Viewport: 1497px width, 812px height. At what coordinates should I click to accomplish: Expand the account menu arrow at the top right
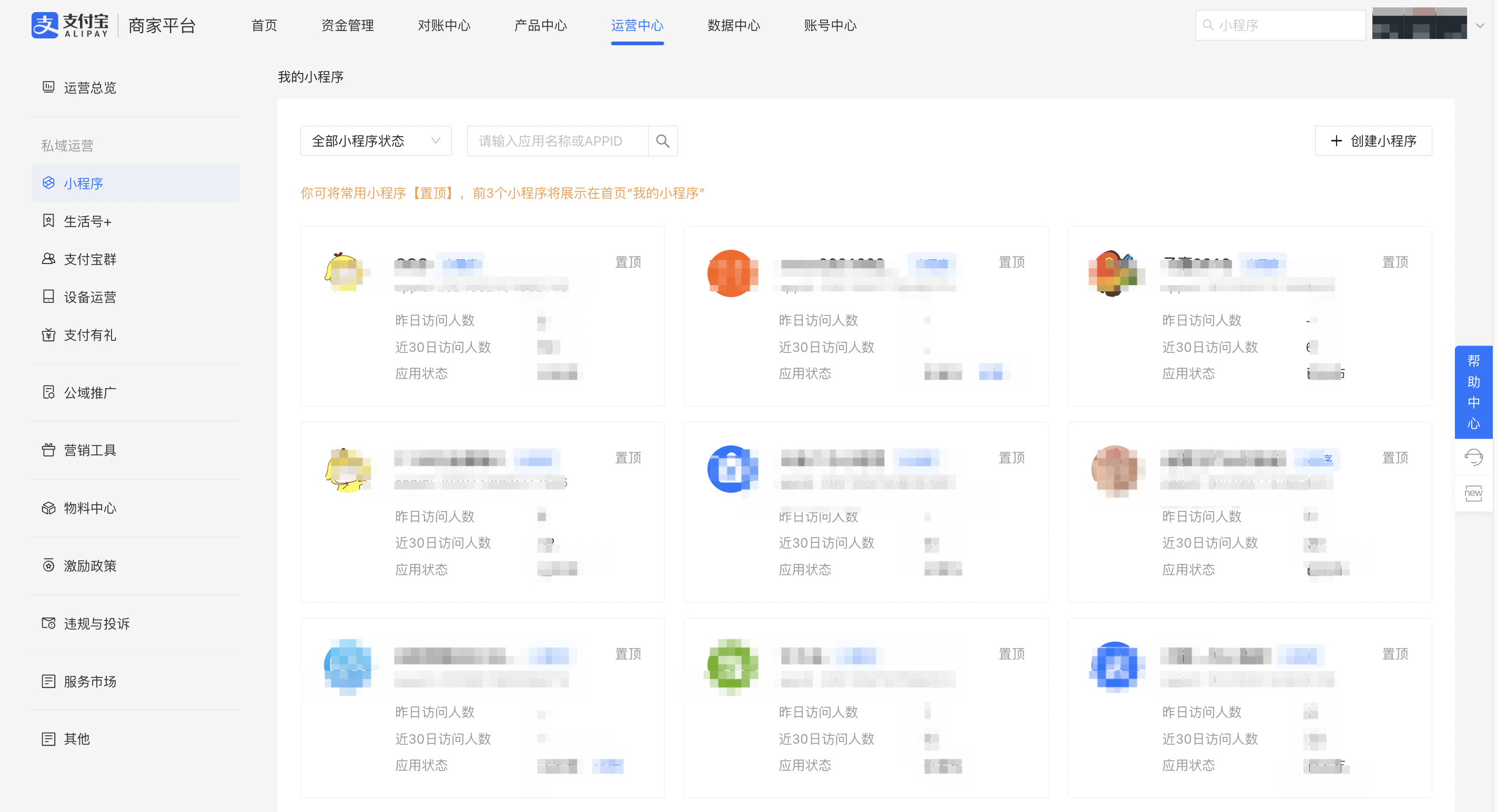[x=1480, y=26]
